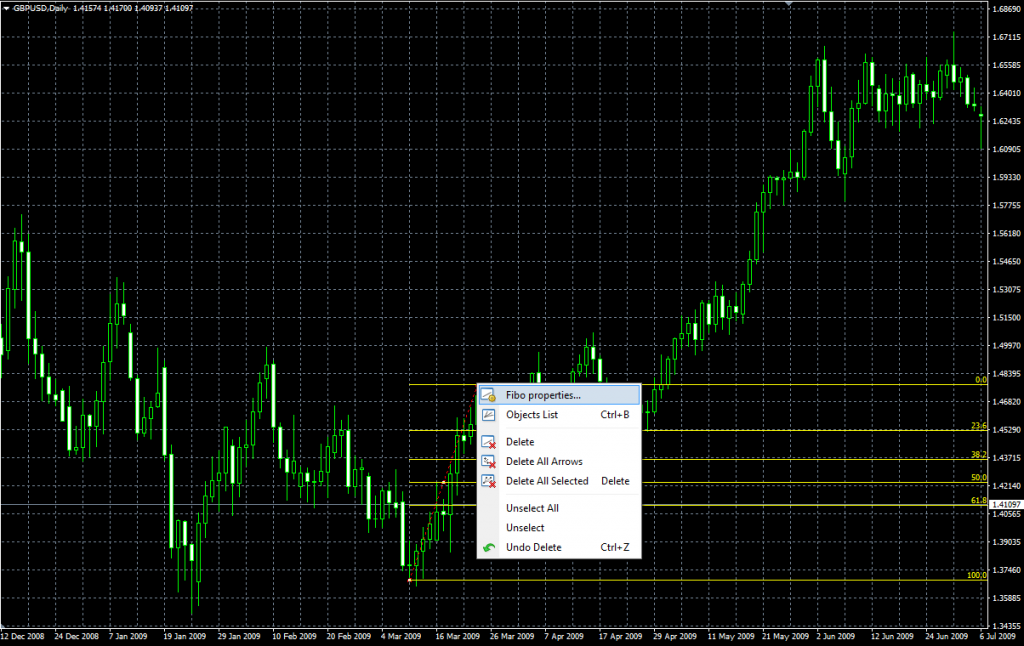This screenshot has height=646, width=1024.
Task: Select the Fibonacci 100.0 level label
Action: [x=976, y=575]
